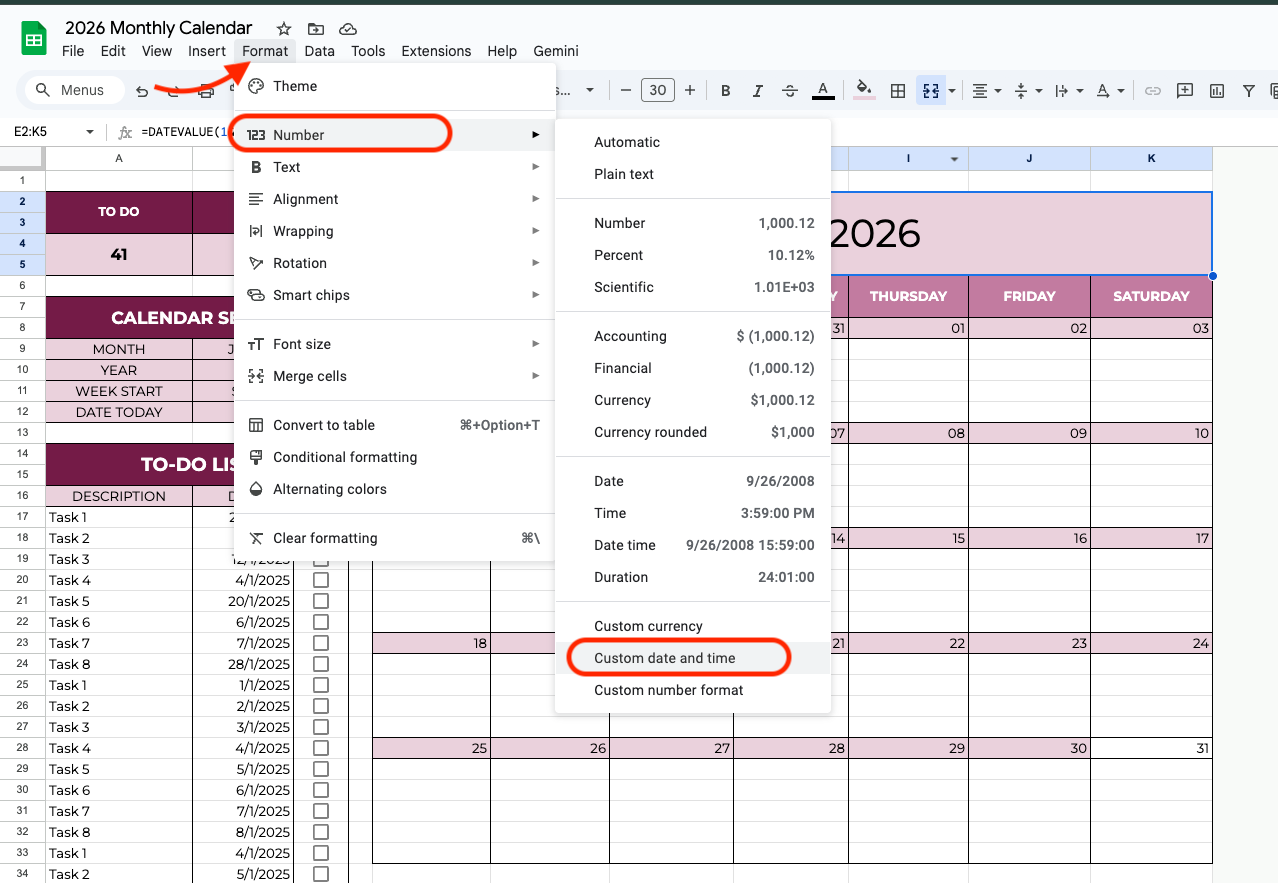This screenshot has height=883, width=1278.
Task: Select the strikethrough icon
Action: click(789, 90)
